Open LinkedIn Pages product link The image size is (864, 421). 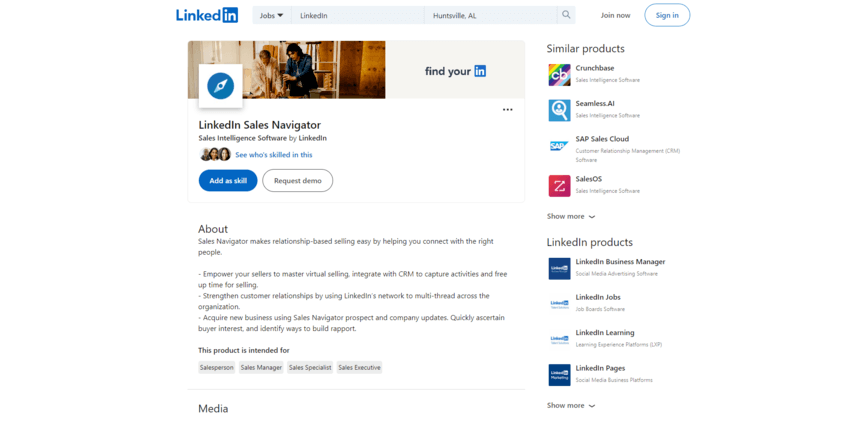point(601,368)
